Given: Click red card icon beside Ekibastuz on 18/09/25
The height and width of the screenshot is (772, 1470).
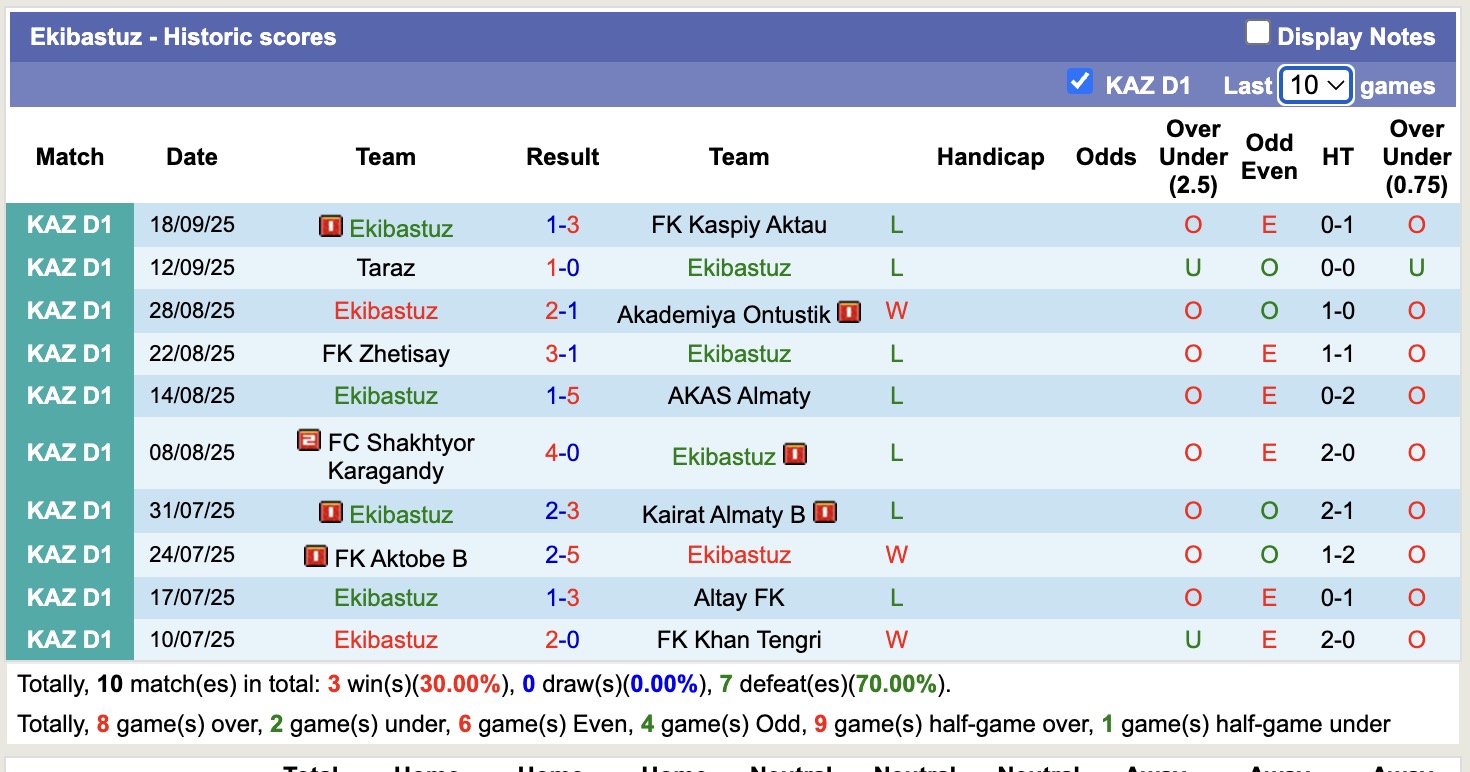Looking at the screenshot, I should pyautogui.click(x=330, y=226).
